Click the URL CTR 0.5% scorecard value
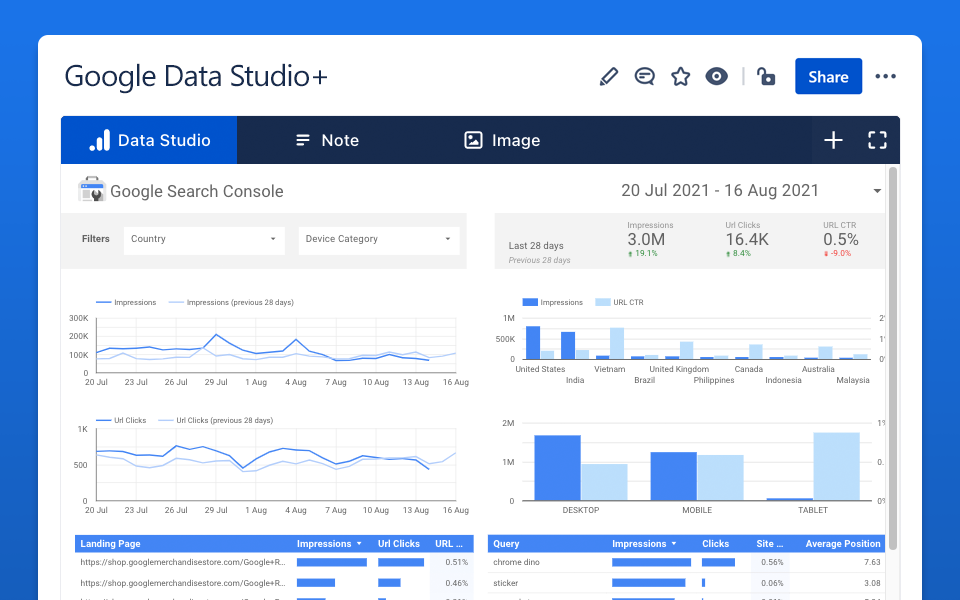 pos(841,239)
